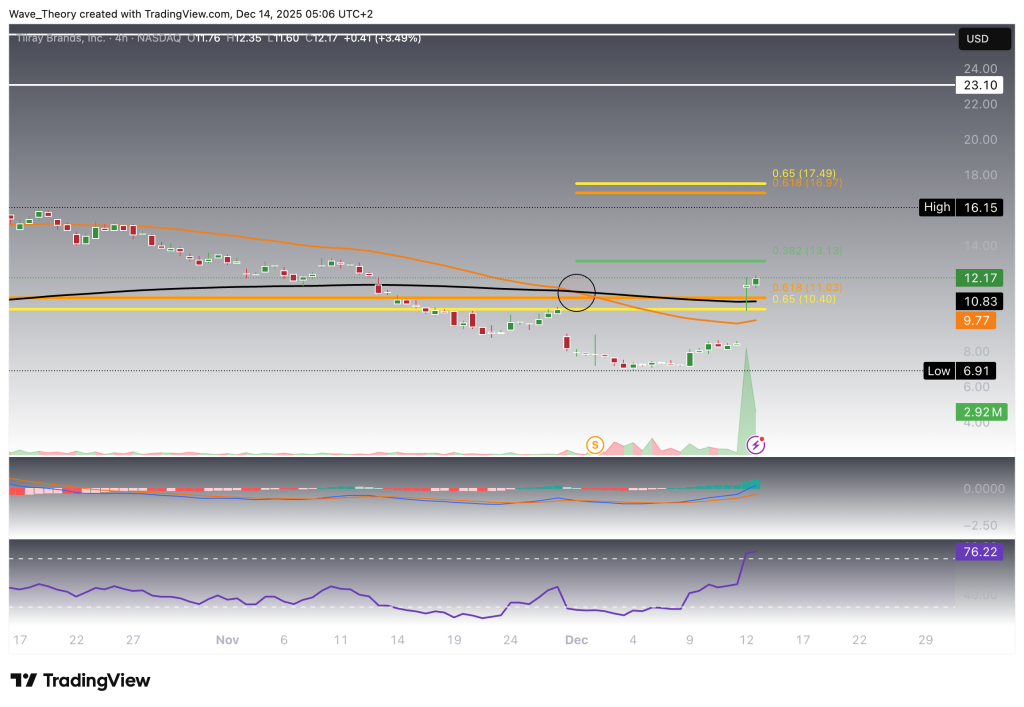Click the black 10.83 moving average tag
The image size is (1024, 707).
tap(977, 300)
